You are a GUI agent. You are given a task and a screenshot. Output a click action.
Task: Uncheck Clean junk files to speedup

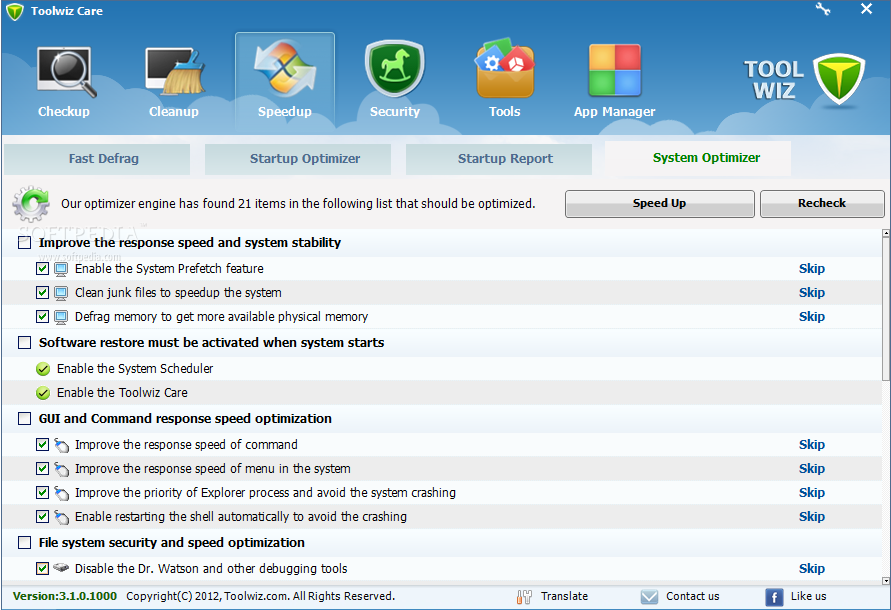pos(43,292)
